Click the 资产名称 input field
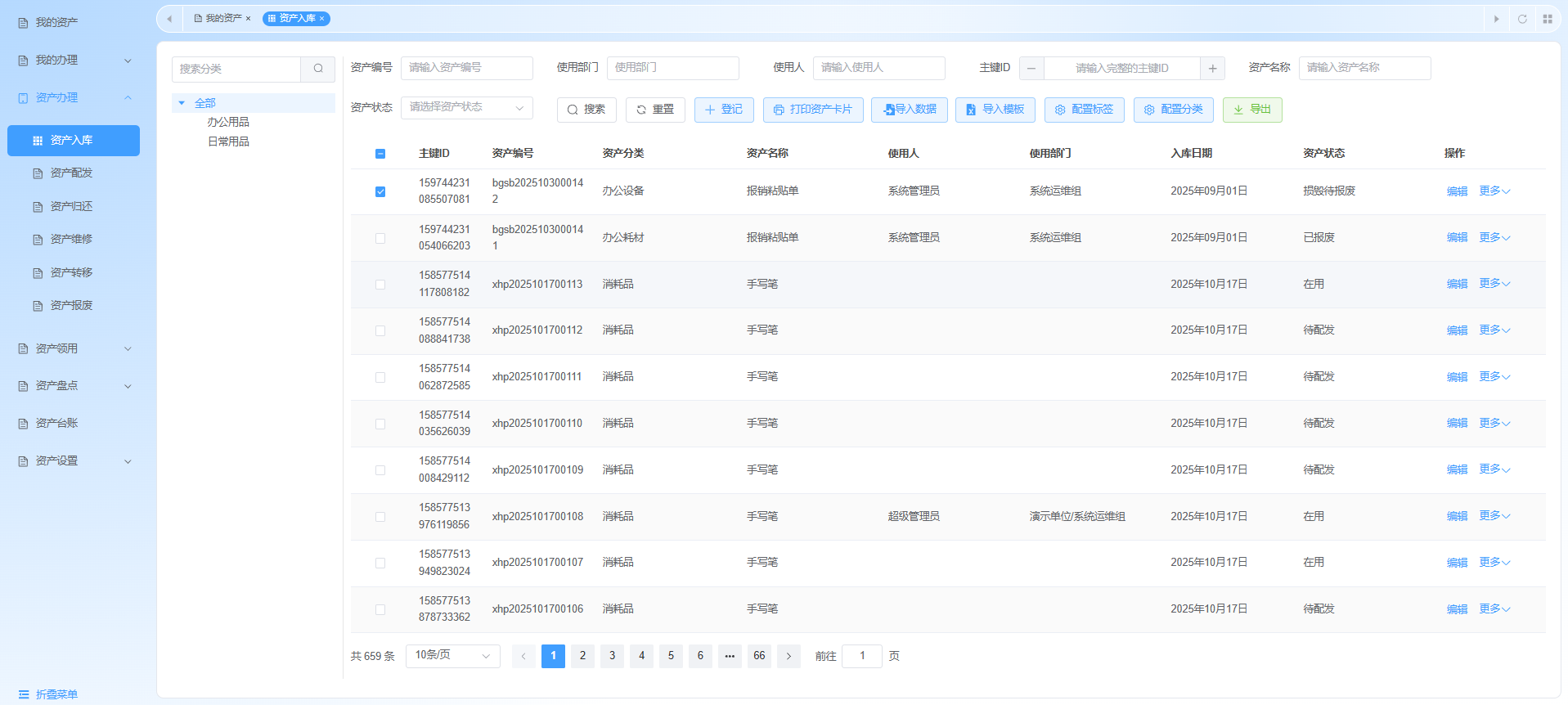Screen dimensions: 1568x705 tap(1365, 68)
